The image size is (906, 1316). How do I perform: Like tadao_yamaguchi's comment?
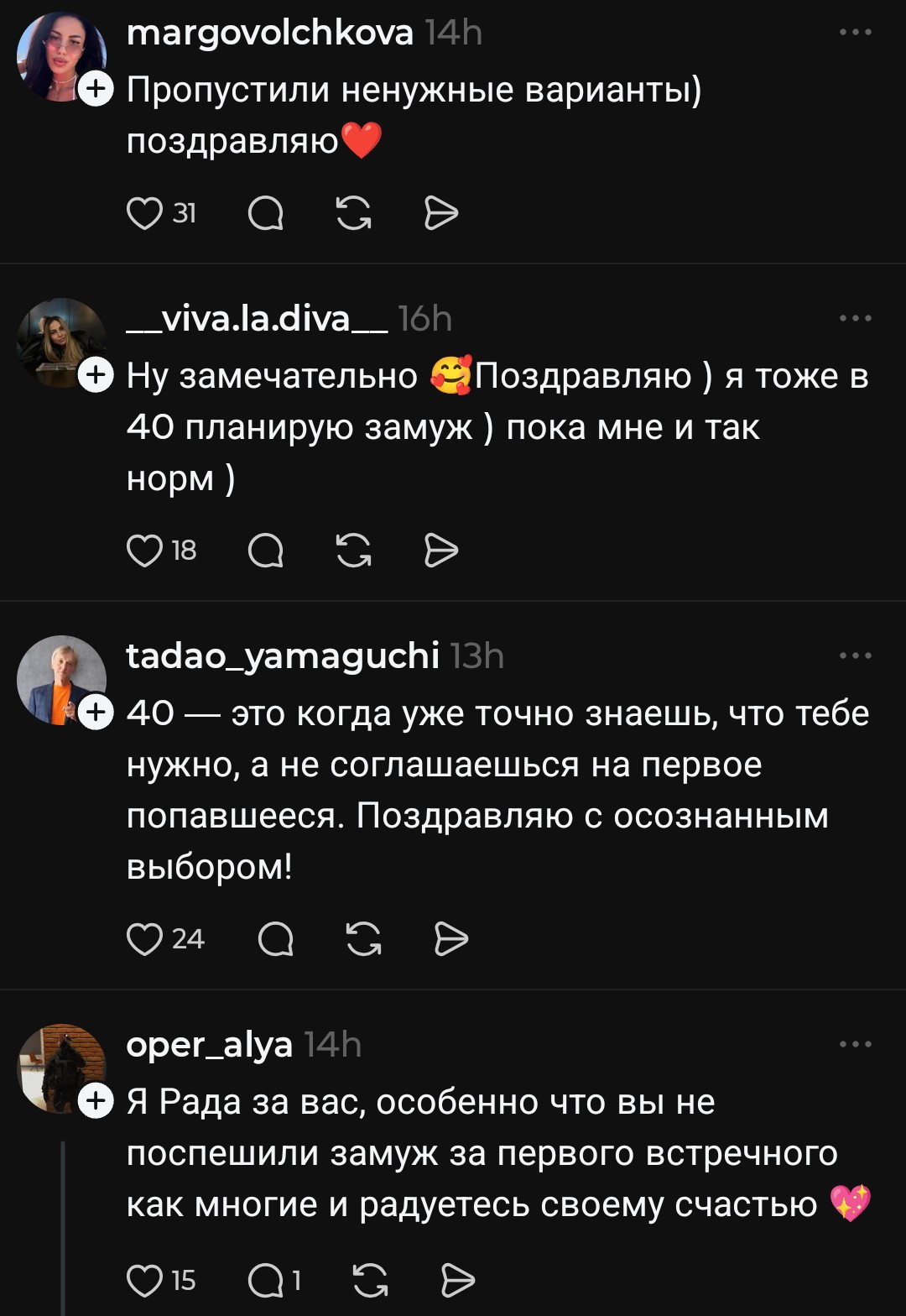pyautogui.click(x=144, y=939)
